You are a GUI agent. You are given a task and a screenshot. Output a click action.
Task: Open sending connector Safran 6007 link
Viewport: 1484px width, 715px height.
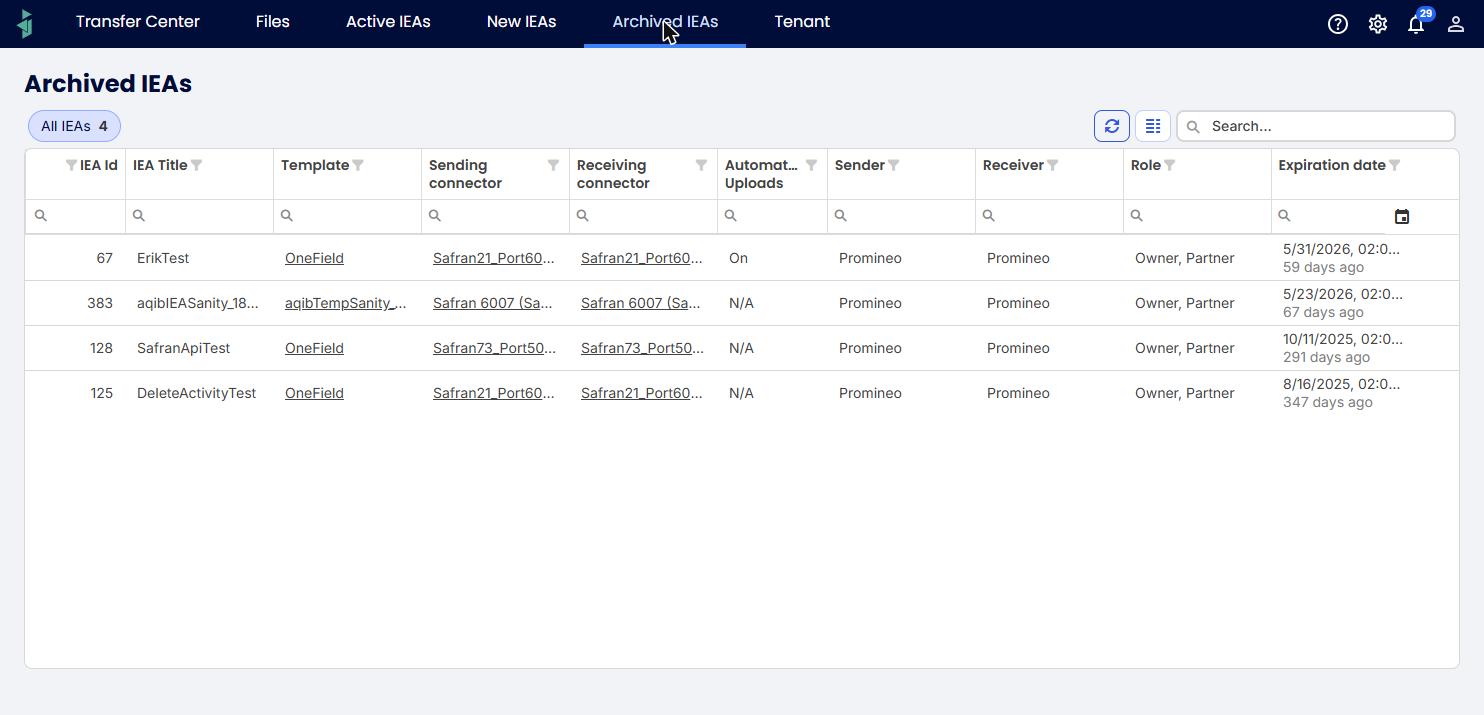[493, 303]
